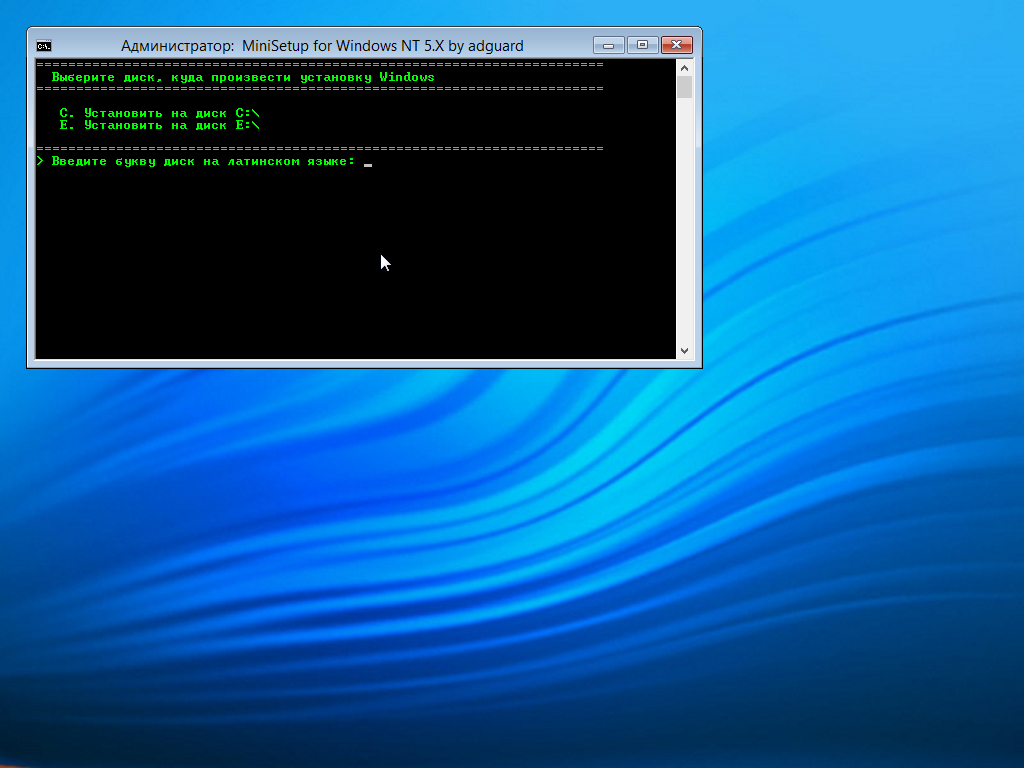
Task: Click the console scrollbar up arrow
Action: click(684, 68)
